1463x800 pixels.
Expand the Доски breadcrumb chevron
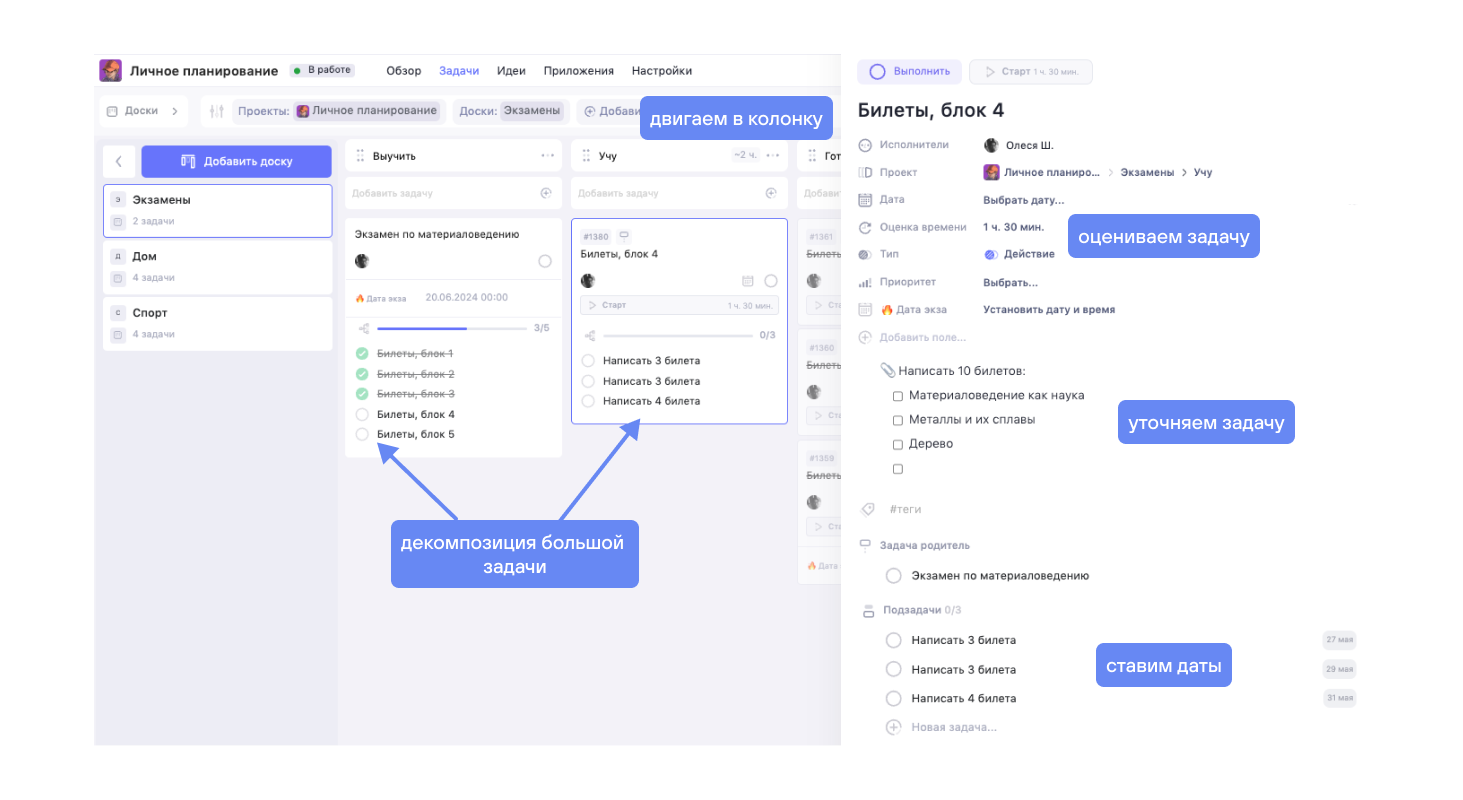tap(175, 111)
